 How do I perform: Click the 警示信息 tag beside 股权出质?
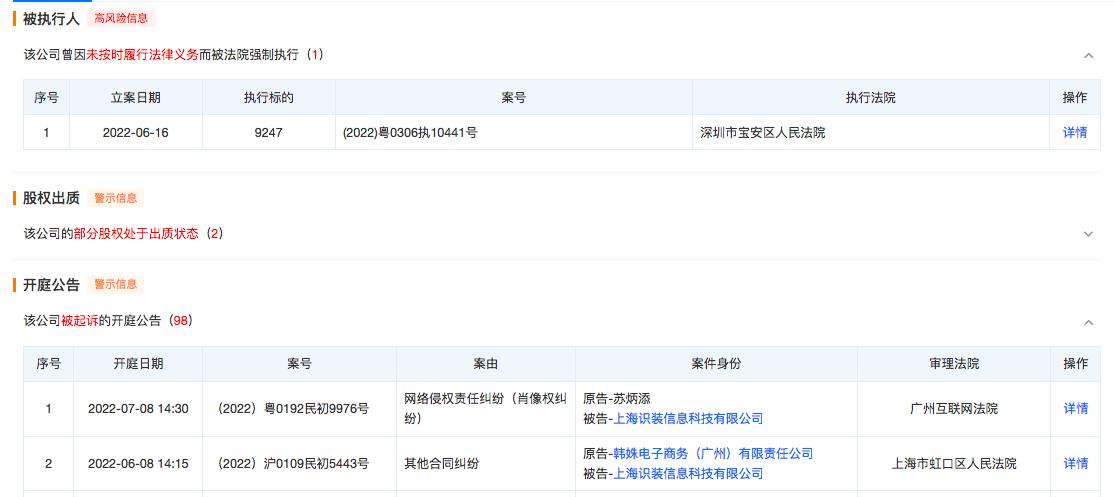115,198
